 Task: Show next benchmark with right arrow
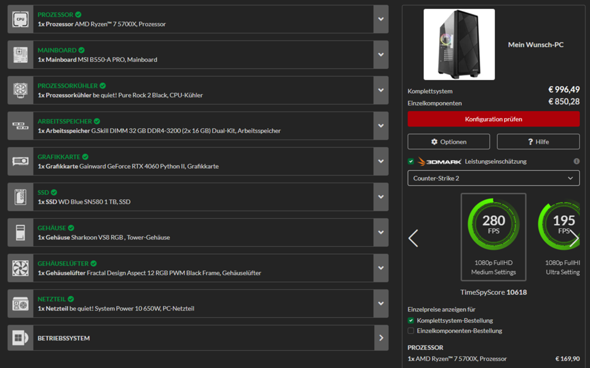point(574,238)
